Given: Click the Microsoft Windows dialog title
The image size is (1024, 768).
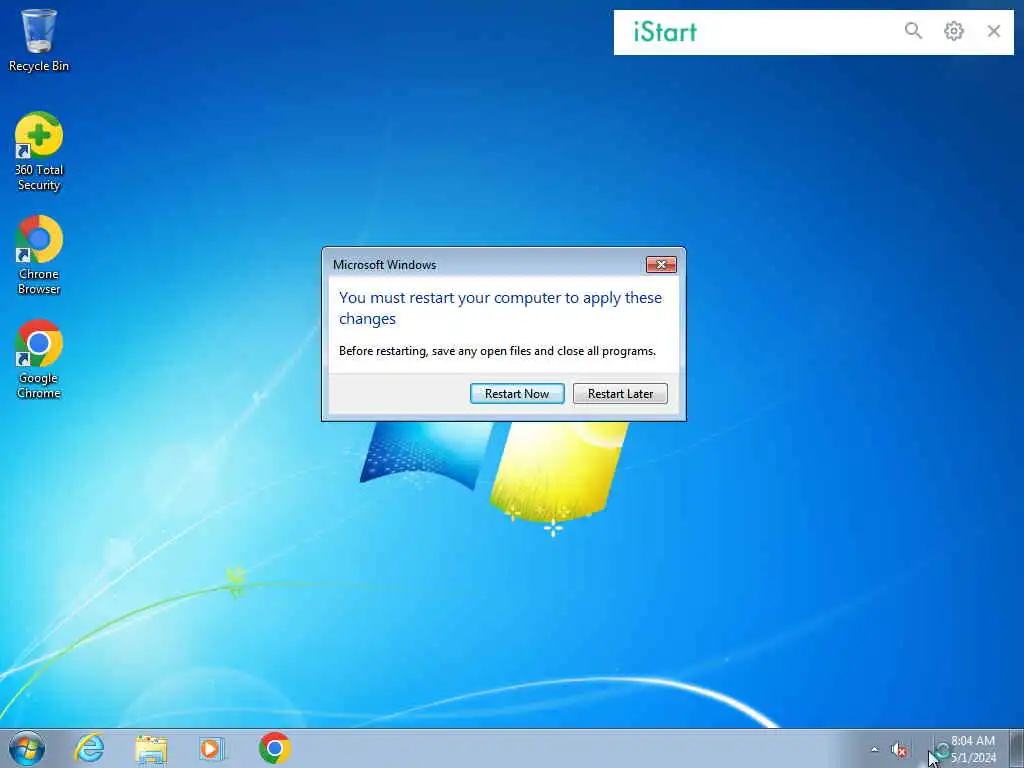Looking at the screenshot, I should pyautogui.click(x=384, y=264).
